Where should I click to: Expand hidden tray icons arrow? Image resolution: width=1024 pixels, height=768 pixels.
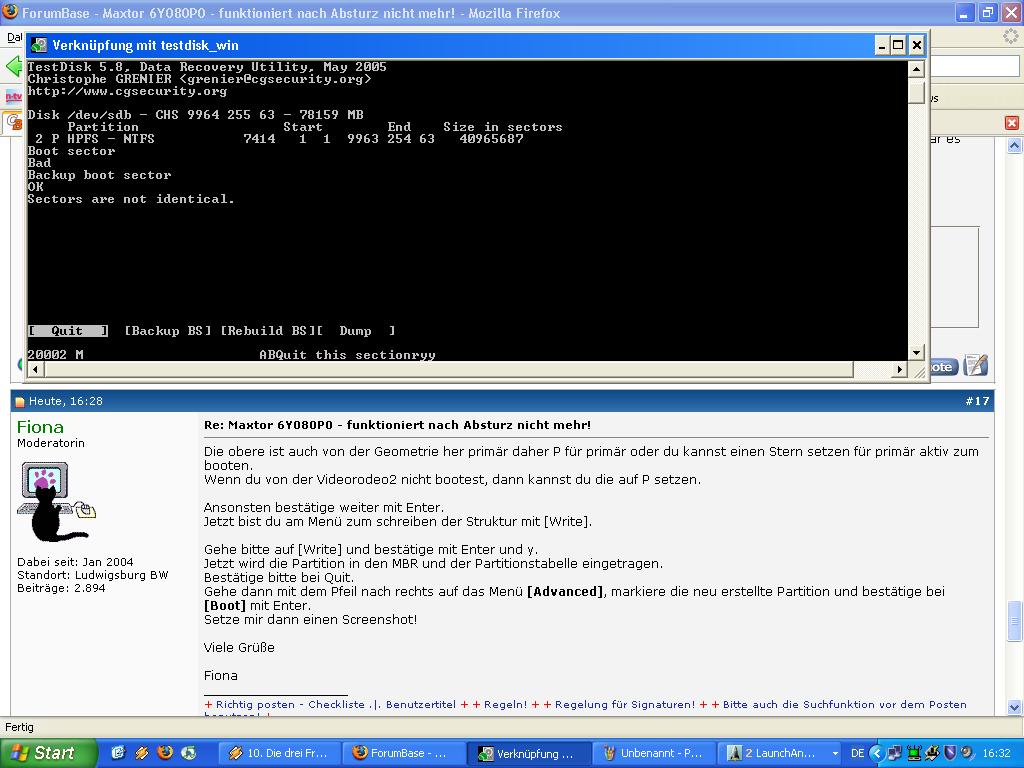click(876, 753)
